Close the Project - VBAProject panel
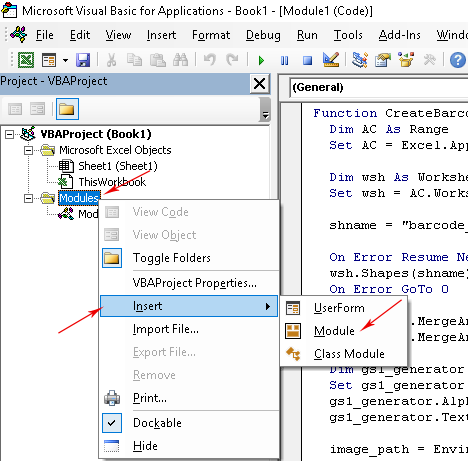The image size is (468, 461). (x=260, y=83)
